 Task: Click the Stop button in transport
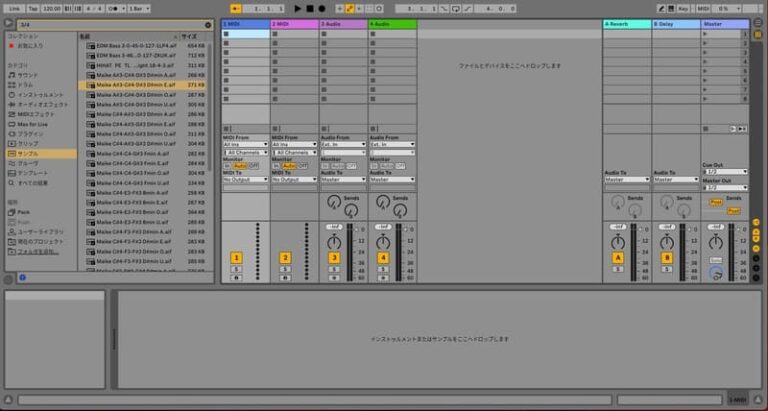(310, 8)
